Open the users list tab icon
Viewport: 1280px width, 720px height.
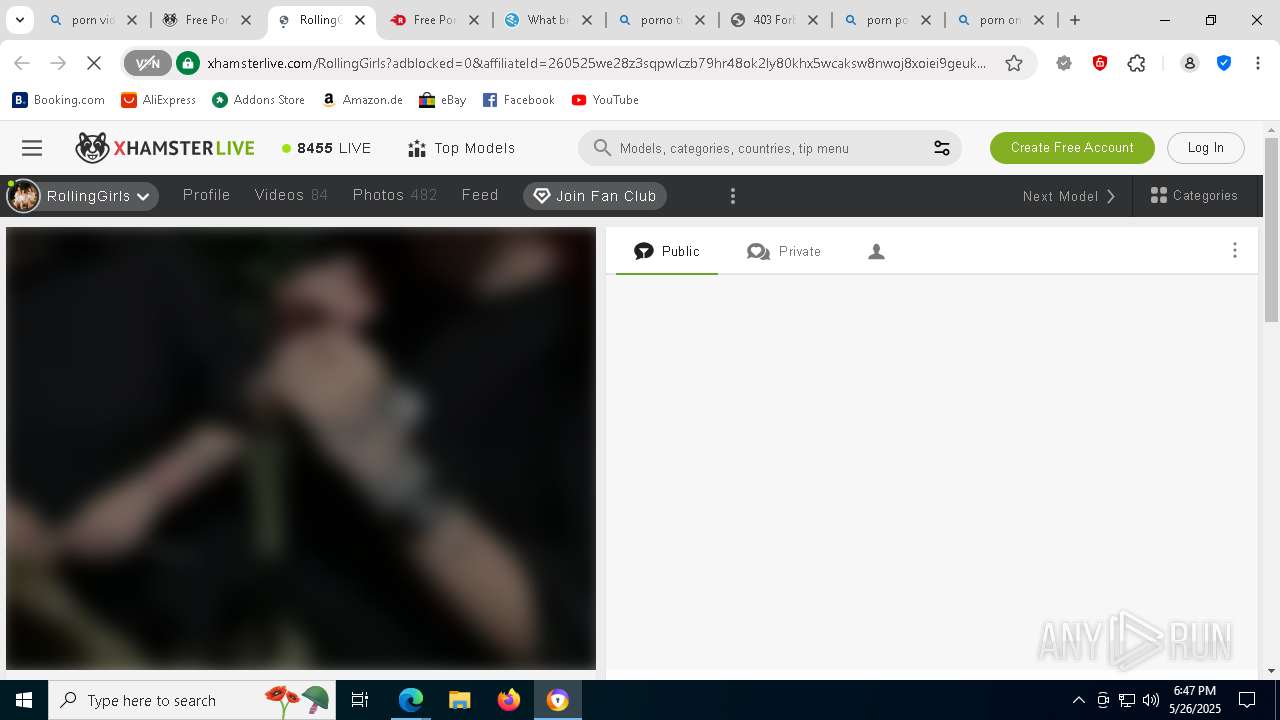(x=876, y=252)
